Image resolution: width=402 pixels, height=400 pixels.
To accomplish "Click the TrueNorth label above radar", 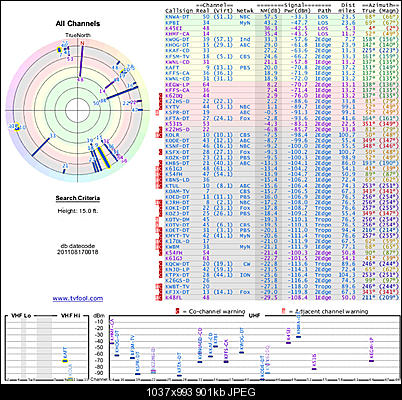I will click(x=78, y=35).
